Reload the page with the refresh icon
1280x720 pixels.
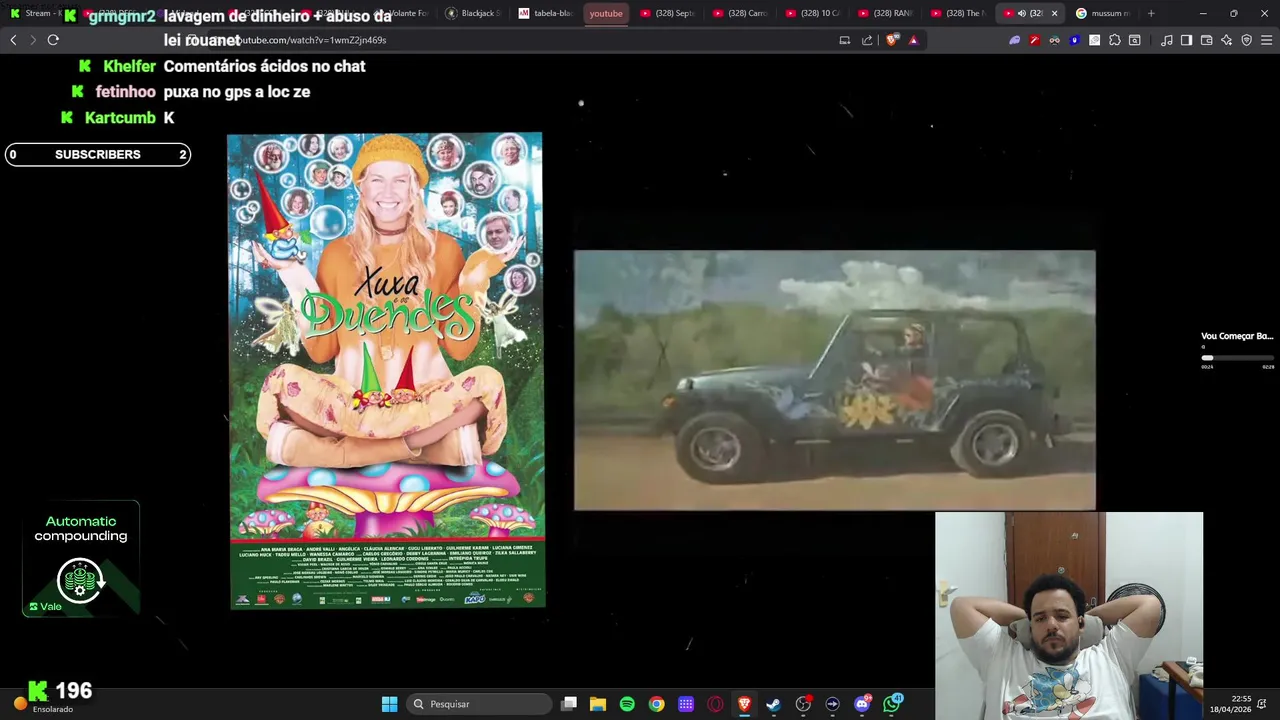53,40
